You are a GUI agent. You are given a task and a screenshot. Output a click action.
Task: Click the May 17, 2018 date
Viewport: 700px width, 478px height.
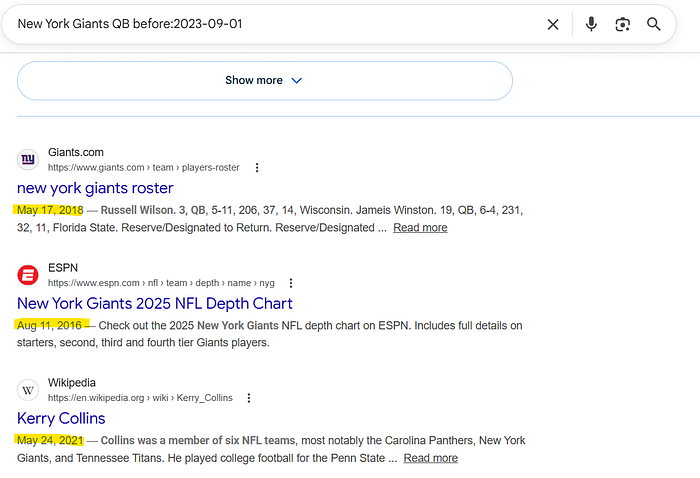(x=50, y=210)
